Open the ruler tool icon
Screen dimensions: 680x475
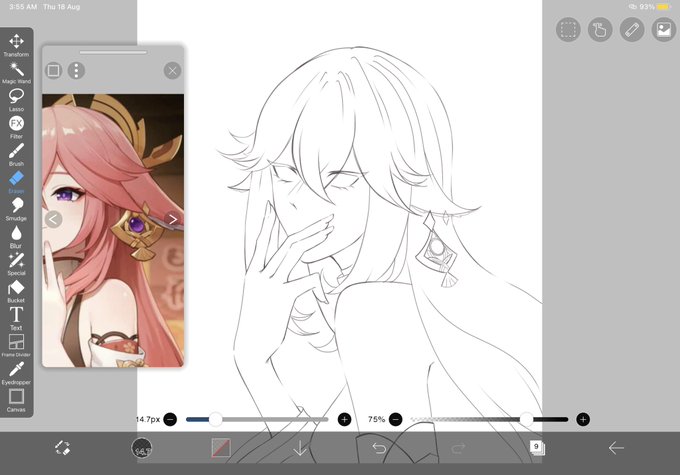(632, 30)
